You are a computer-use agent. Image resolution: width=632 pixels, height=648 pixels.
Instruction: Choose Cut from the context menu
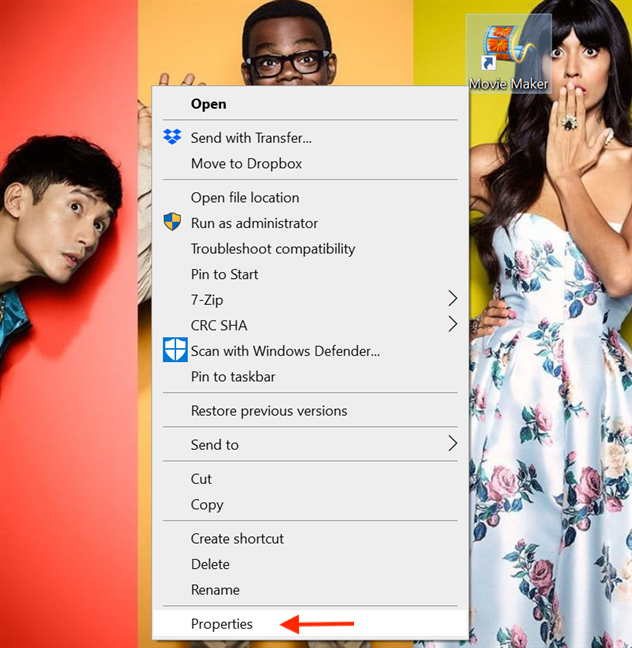310,479
